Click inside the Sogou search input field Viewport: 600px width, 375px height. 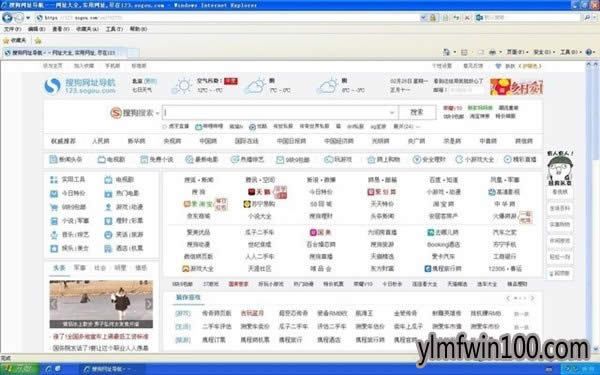[276, 112]
